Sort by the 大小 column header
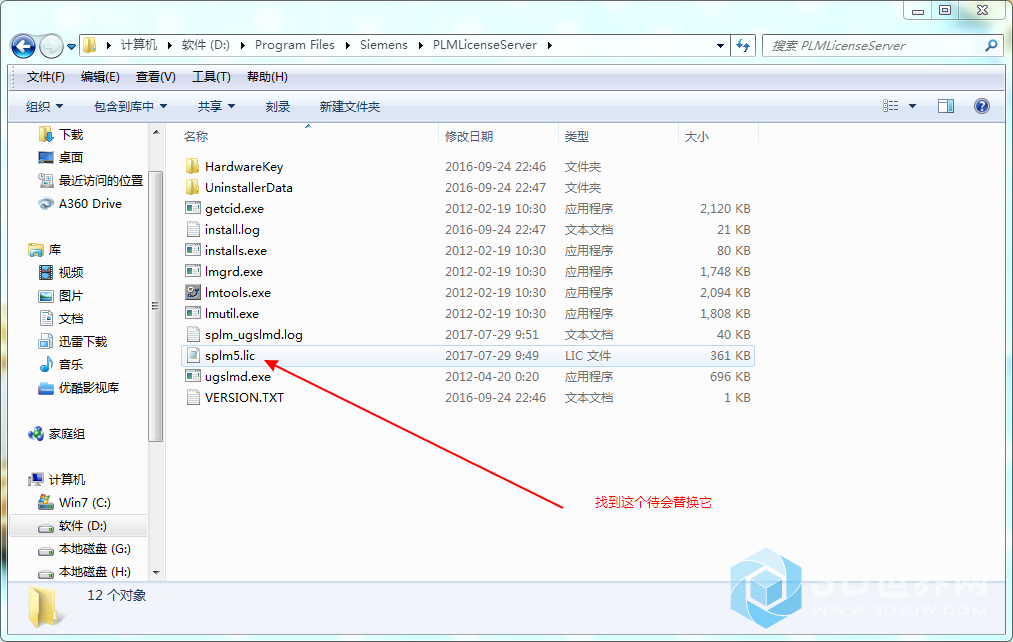Viewport: 1013px width, 642px height. (x=696, y=136)
